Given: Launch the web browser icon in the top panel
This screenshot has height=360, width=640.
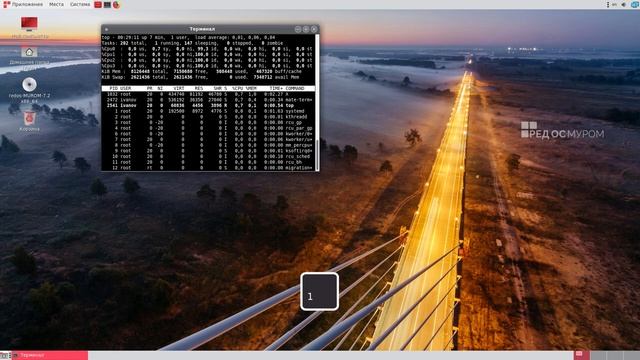Looking at the screenshot, I should tap(116, 4).
